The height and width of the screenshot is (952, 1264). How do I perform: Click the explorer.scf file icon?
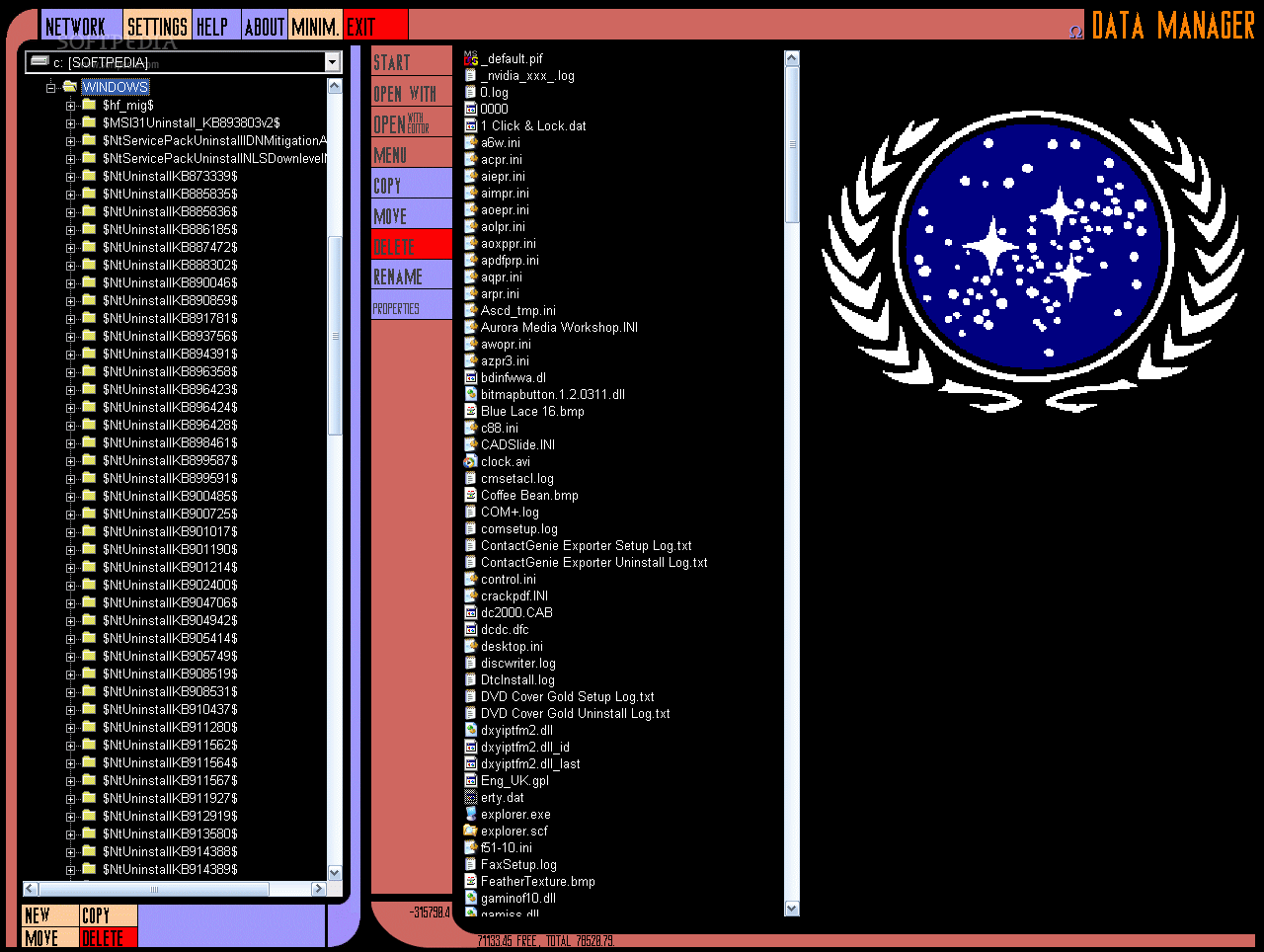point(471,831)
